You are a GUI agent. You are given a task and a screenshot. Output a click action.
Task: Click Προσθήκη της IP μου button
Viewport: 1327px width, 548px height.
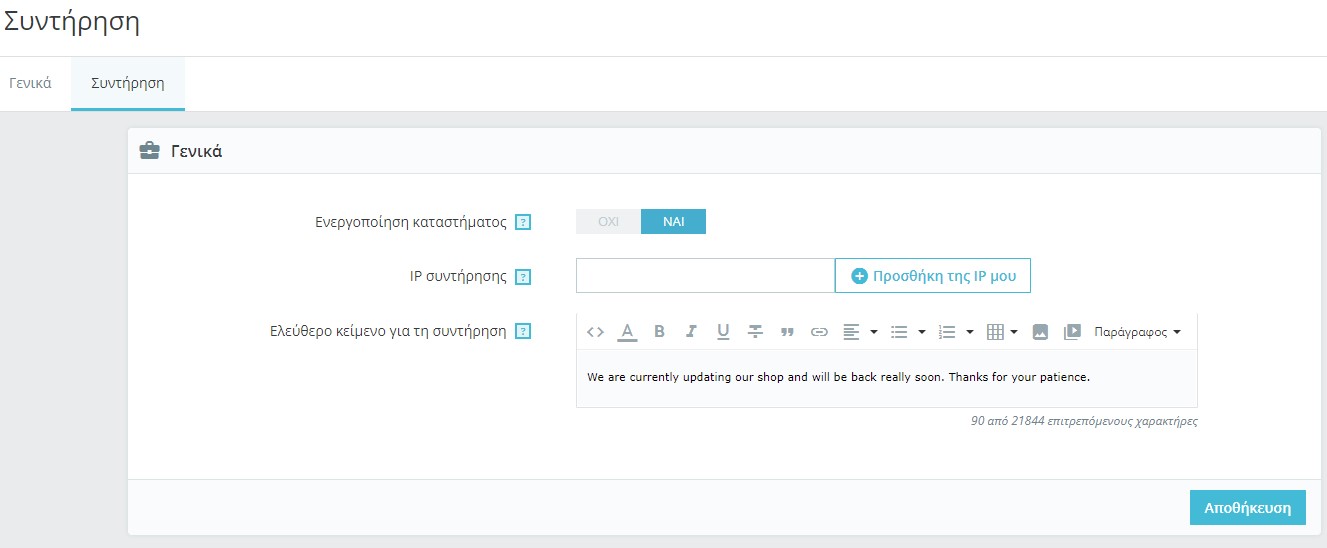point(933,276)
